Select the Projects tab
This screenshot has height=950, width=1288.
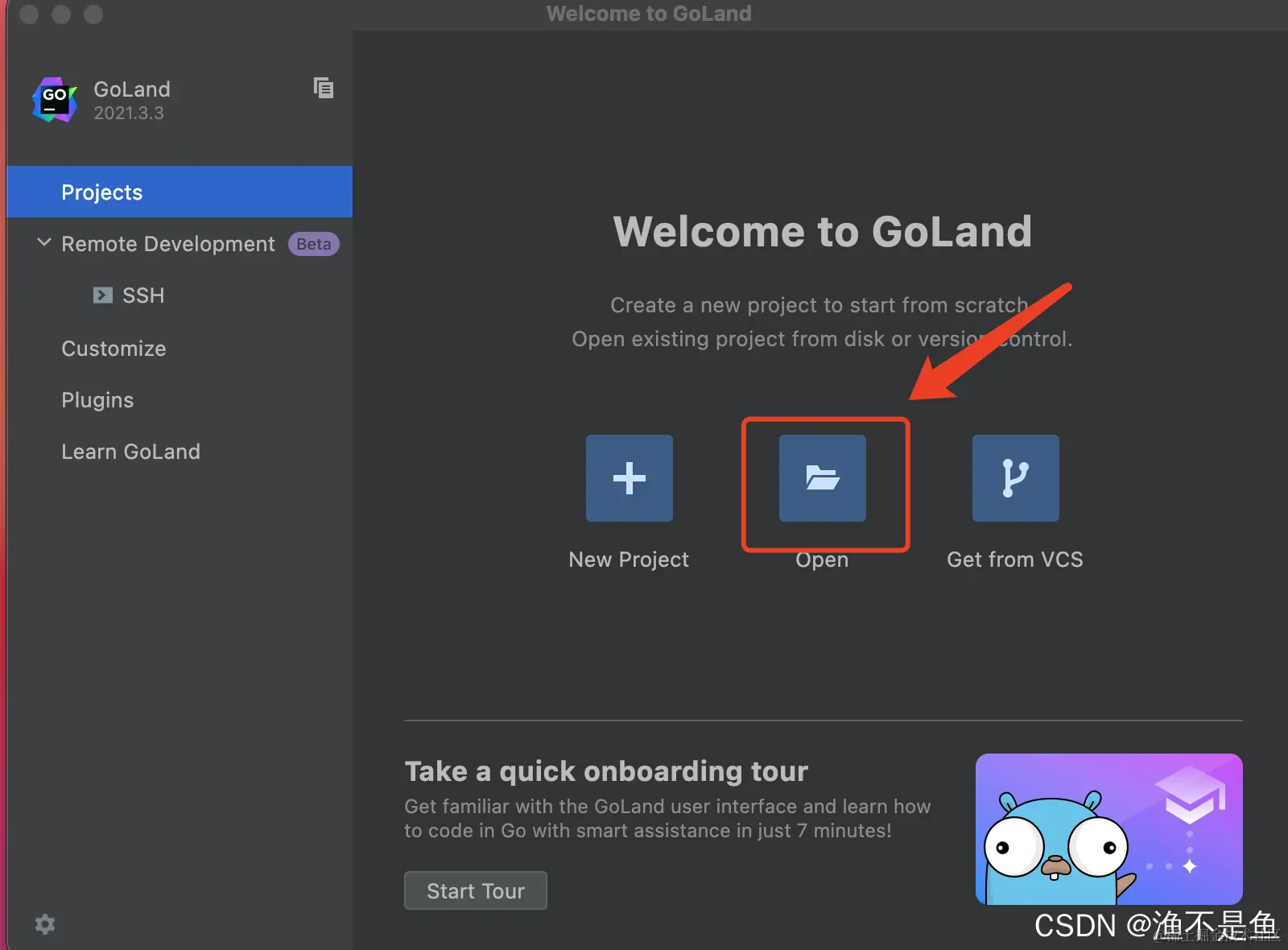(x=180, y=192)
